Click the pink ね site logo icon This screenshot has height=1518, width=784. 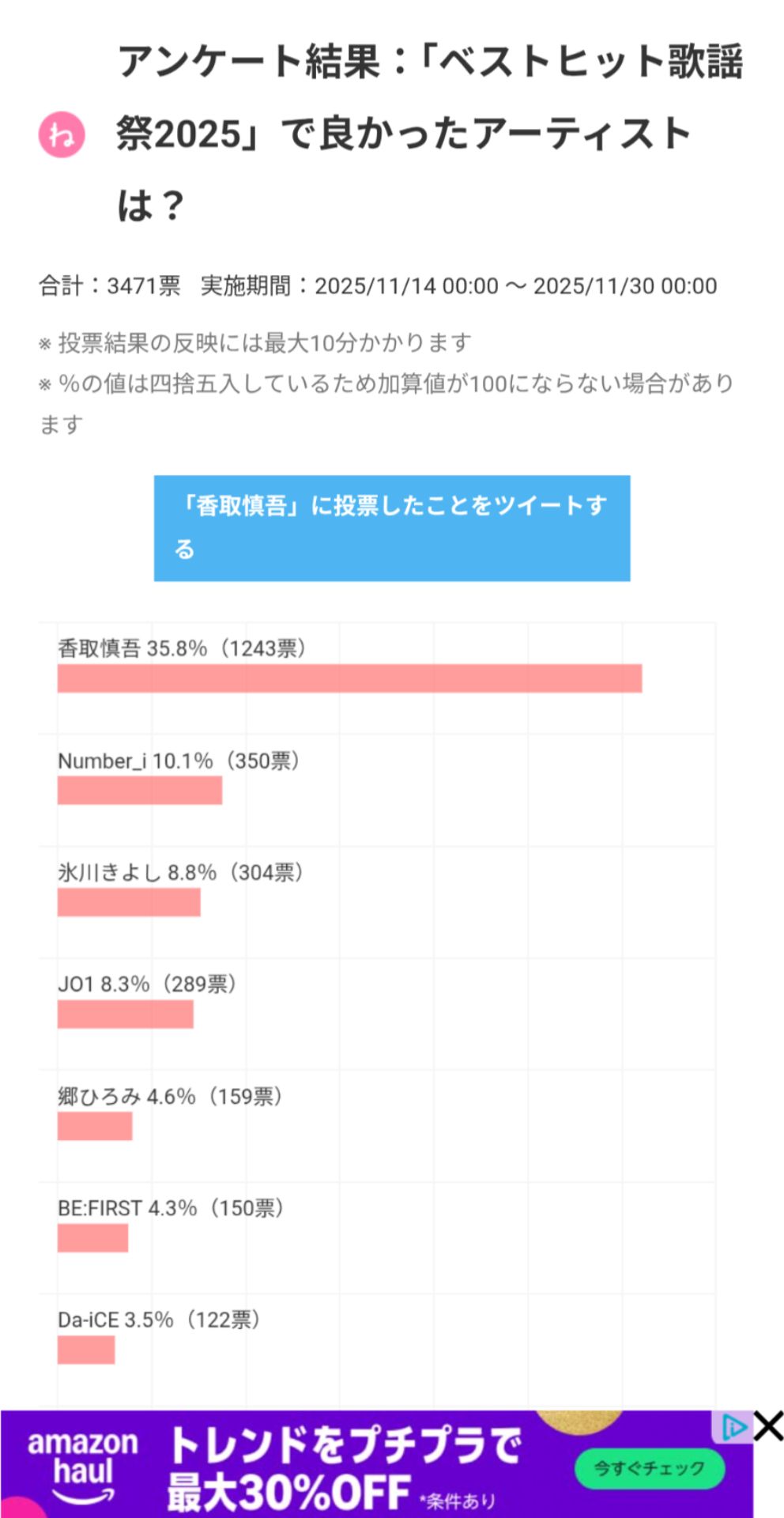tap(62, 135)
